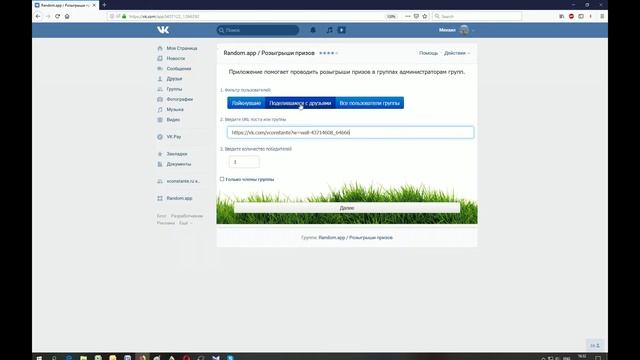Viewport: 640px width, 360px height.
Task: Open the Михаил profile menu
Action: tap(456, 30)
